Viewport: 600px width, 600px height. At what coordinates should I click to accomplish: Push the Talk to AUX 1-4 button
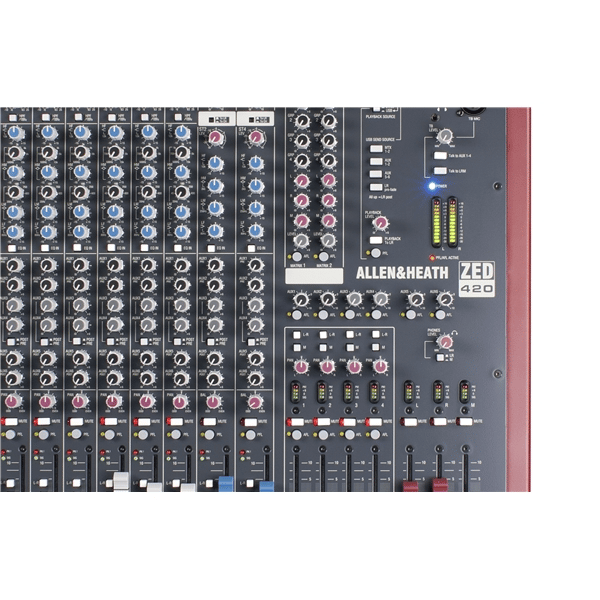coord(440,156)
